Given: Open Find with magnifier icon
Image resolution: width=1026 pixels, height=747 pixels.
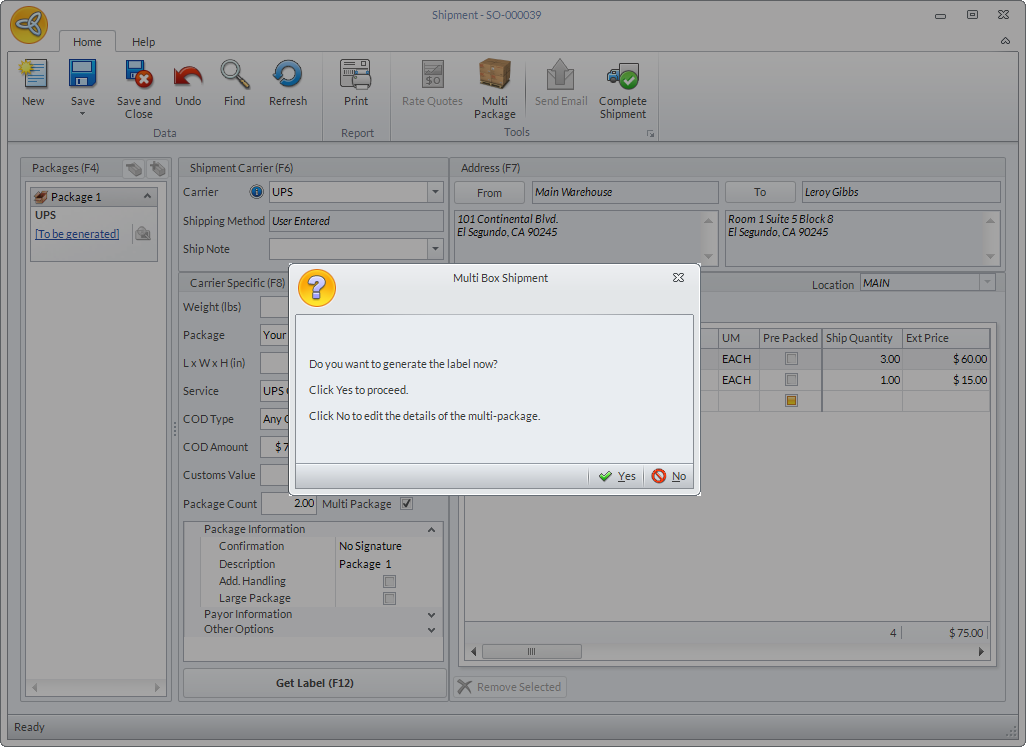Looking at the screenshot, I should click(235, 76).
